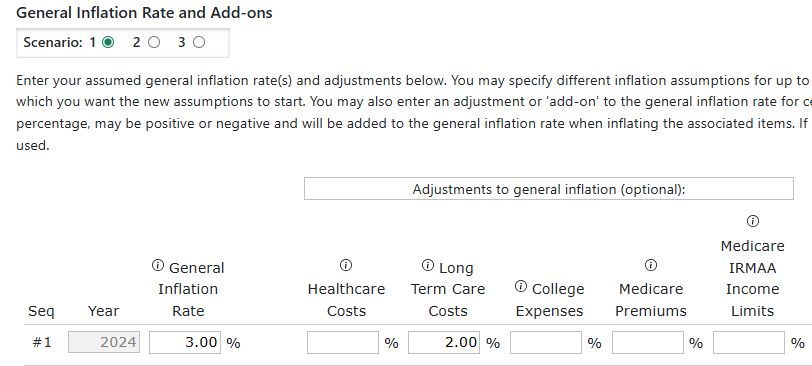
Task: Click the Medicare Premiums percentage box
Action: point(648,342)
